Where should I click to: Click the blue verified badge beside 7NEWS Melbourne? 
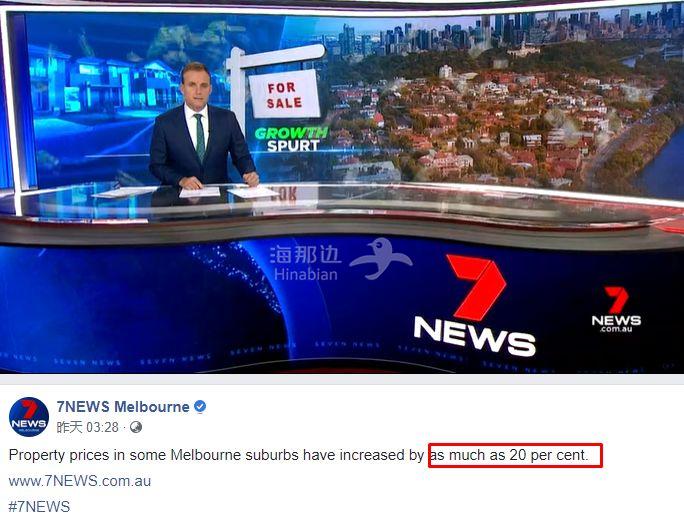point(200,406)
